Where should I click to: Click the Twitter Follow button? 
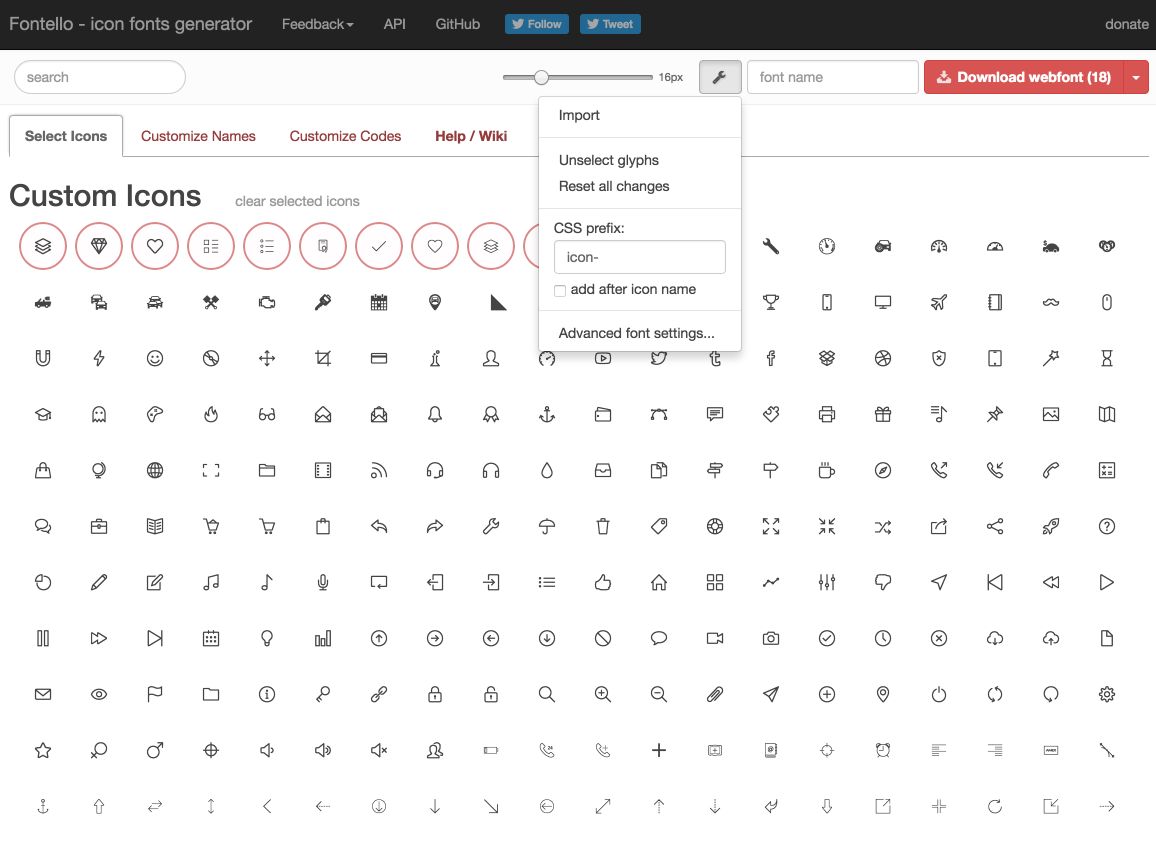click(x=537, y=24)
